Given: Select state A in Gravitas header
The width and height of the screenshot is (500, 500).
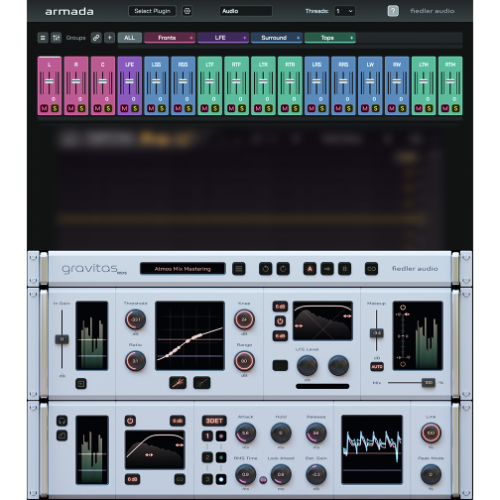Looking at the screenshot, I should coord(310,269).
